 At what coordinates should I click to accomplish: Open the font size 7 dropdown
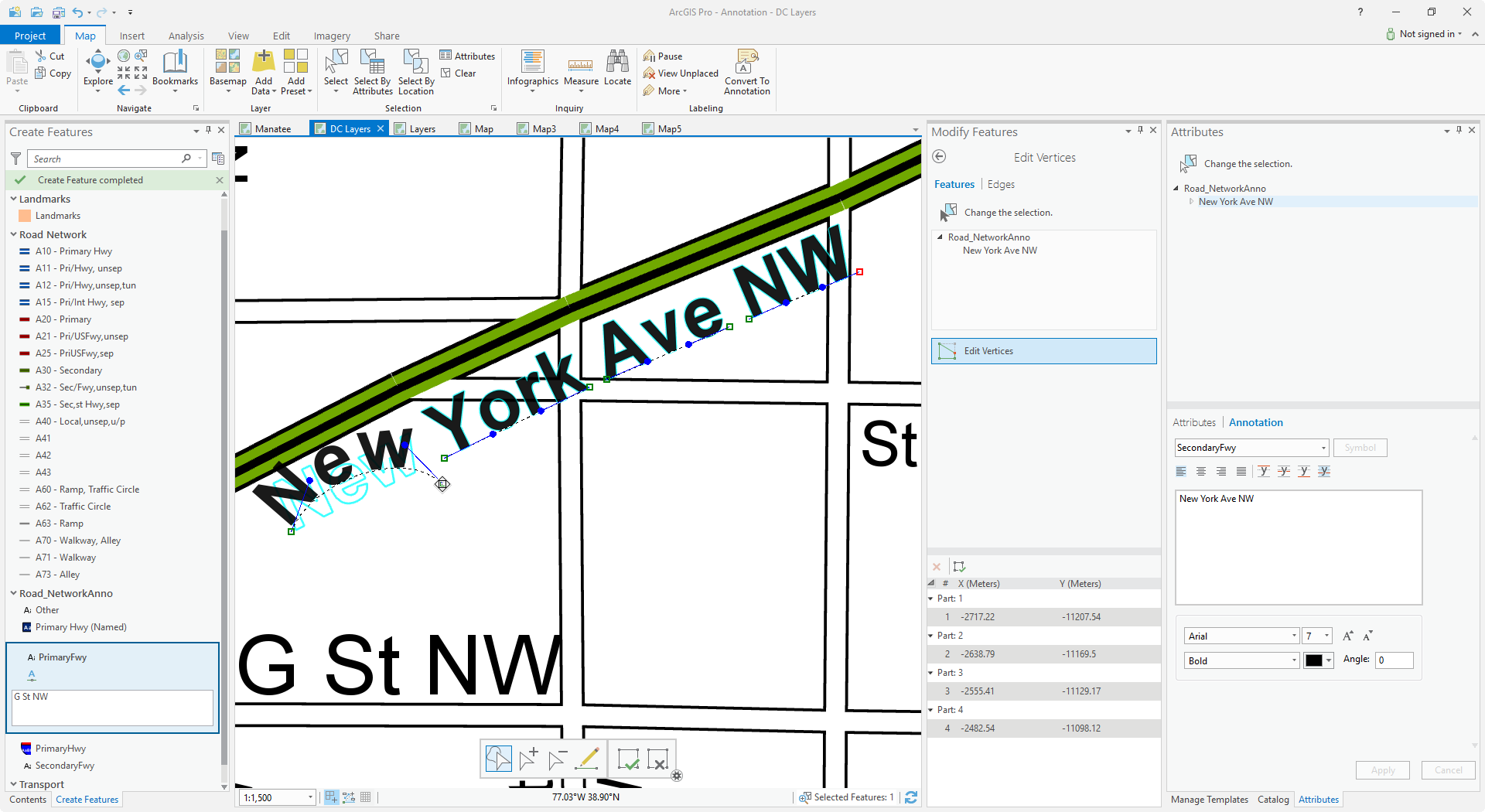1326,636
